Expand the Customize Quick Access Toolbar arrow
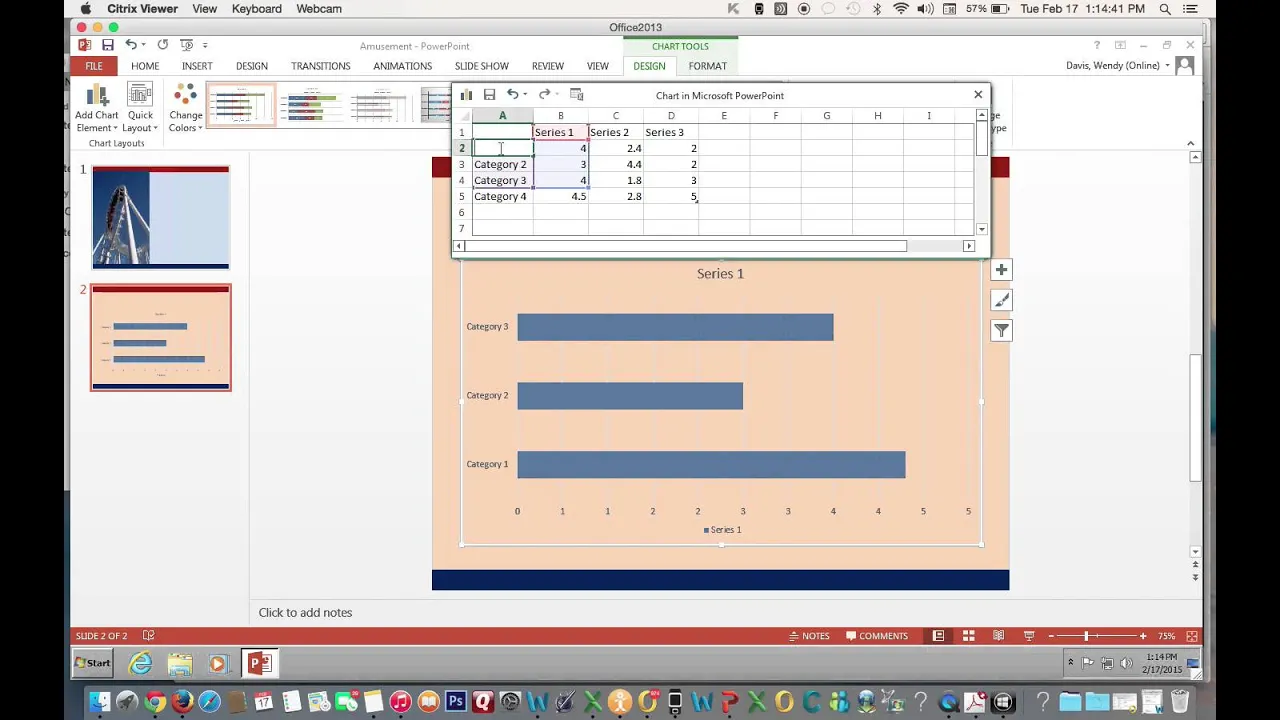Viewport: 1280px width, 720px height. [205, 45]
